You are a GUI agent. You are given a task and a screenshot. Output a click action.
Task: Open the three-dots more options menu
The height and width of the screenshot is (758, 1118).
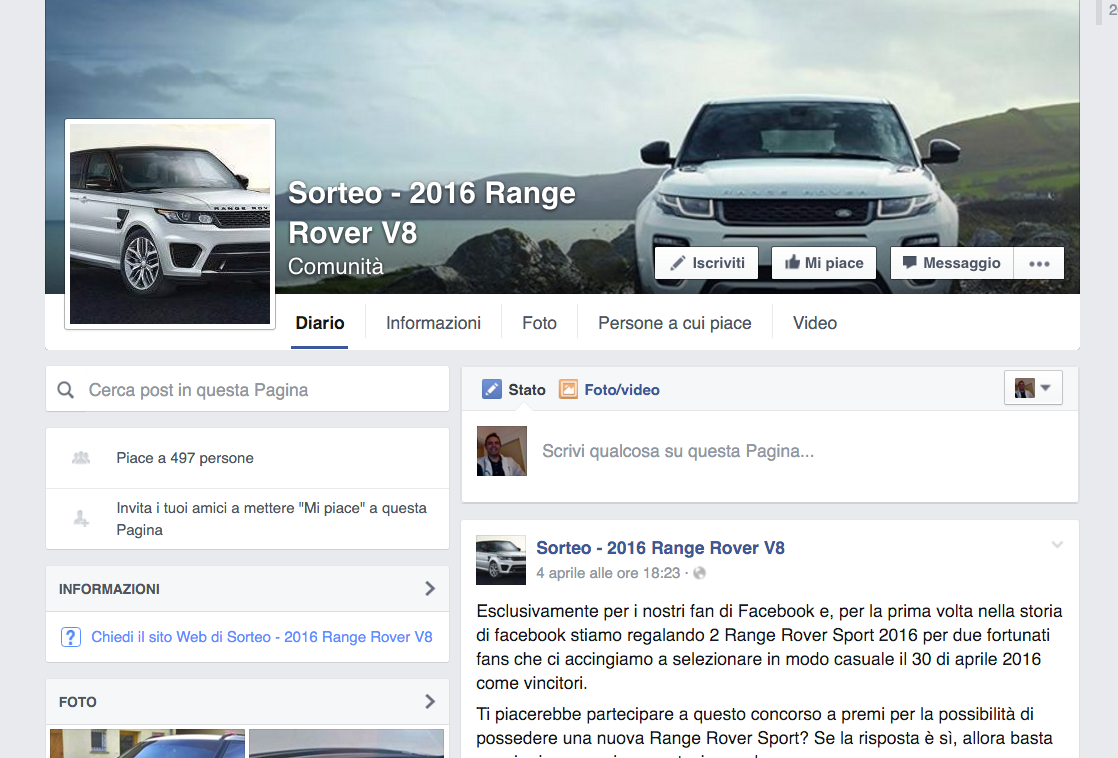click(x=1039, y=264)
